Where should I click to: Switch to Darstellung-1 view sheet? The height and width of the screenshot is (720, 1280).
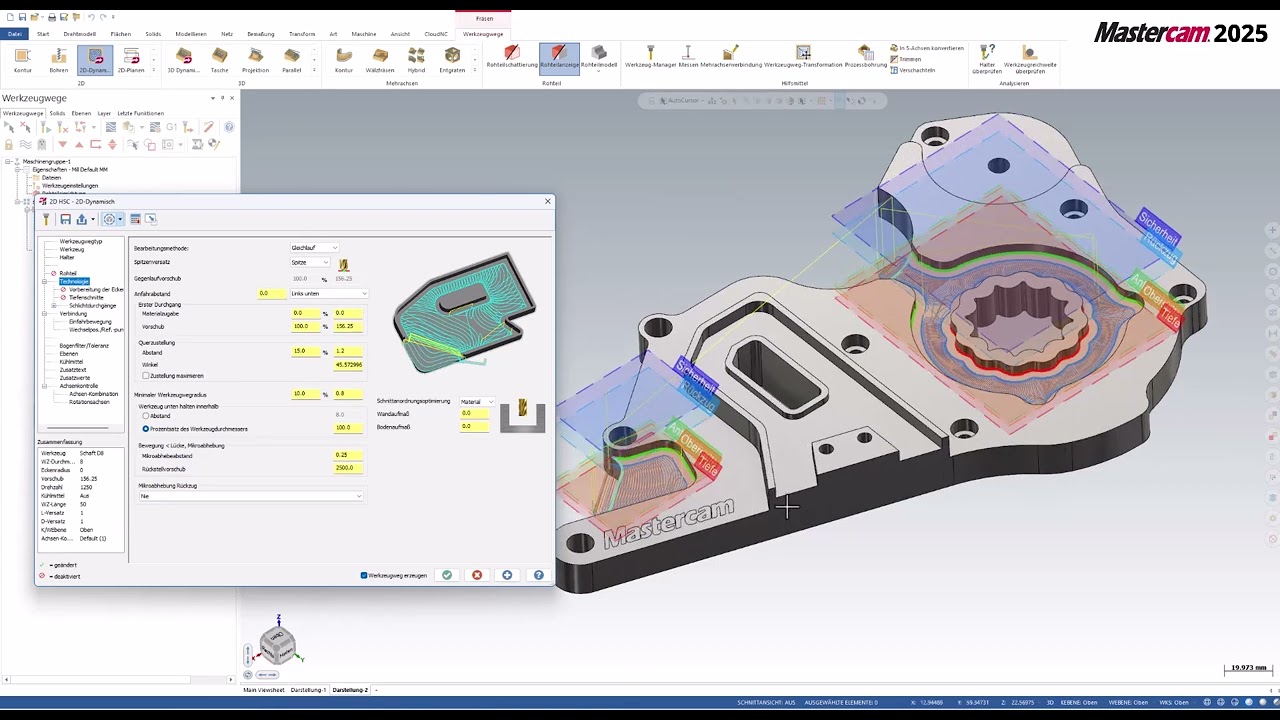309,690
